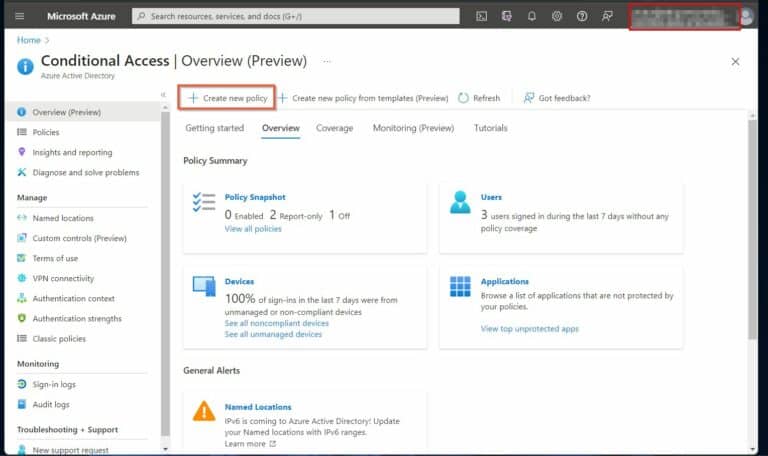Image resolution: width=768 pixels, height=456 pixels.
Task: Refresh the overview page
Action: click(479, 98)
